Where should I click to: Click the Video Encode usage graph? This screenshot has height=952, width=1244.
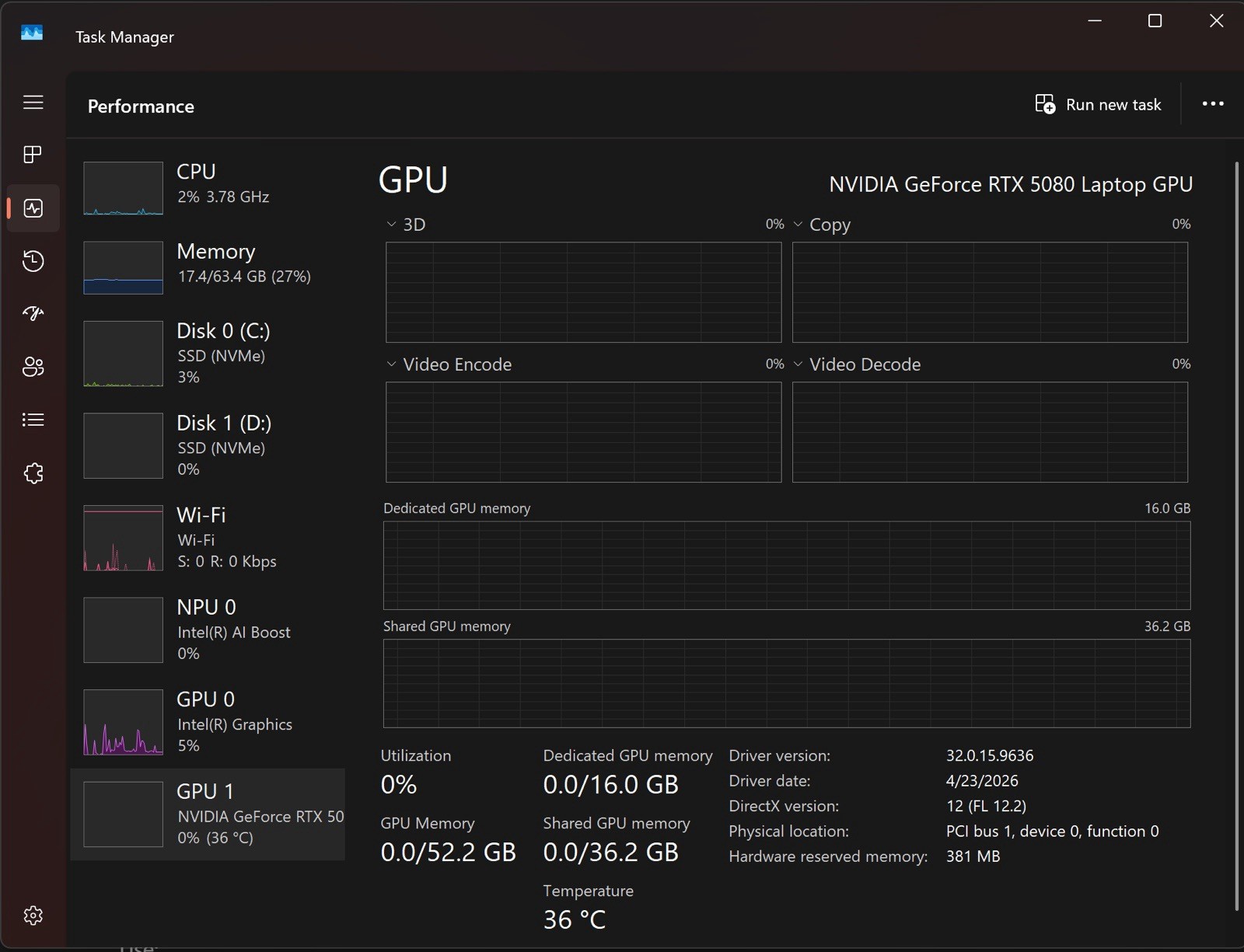coord(583,432)
